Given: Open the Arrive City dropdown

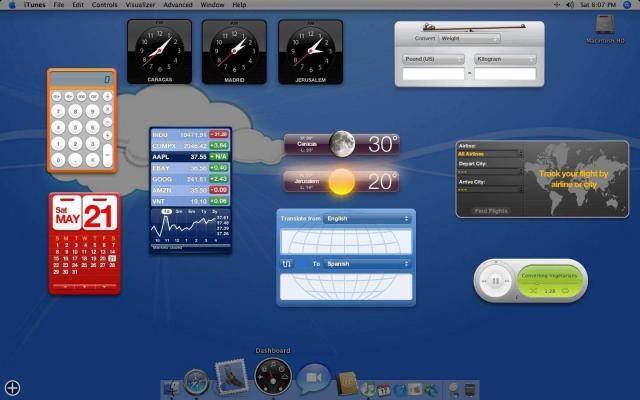Looking at the screenshot, I should pyautogui.click(x=490, y=190).
